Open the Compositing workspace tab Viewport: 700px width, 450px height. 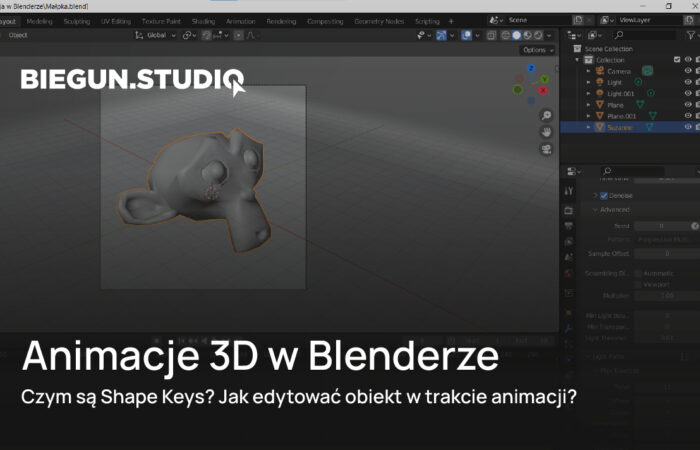pos(325,21)
